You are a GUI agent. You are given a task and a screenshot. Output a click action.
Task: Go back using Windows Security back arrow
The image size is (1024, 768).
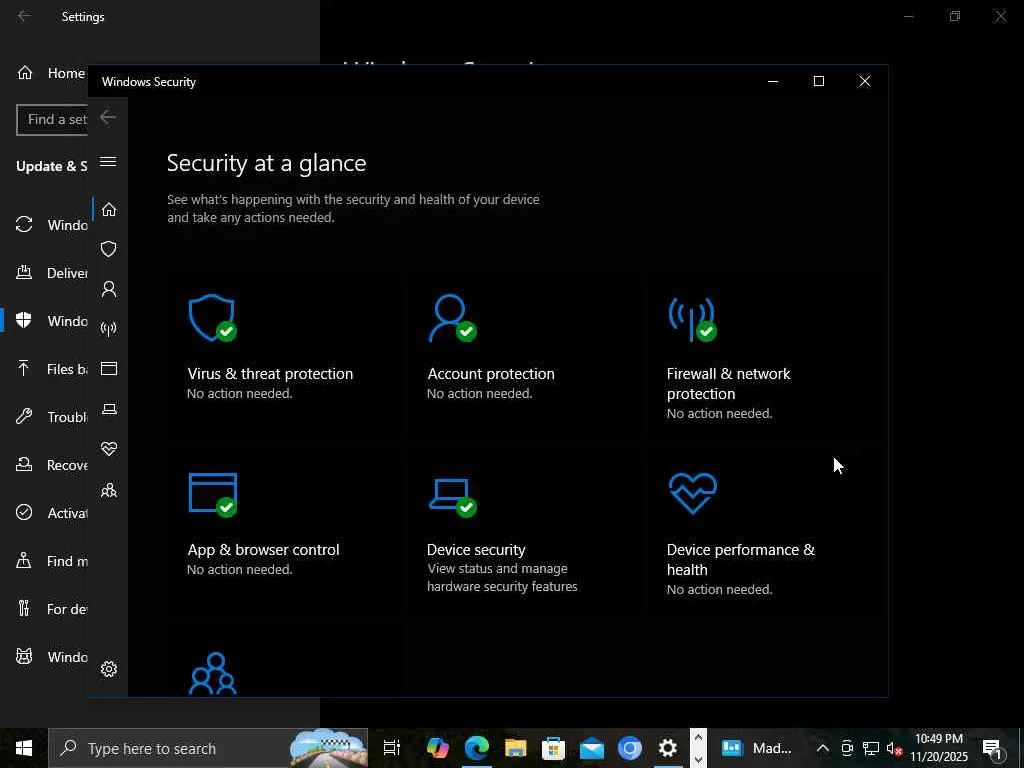tap(108, 118)
